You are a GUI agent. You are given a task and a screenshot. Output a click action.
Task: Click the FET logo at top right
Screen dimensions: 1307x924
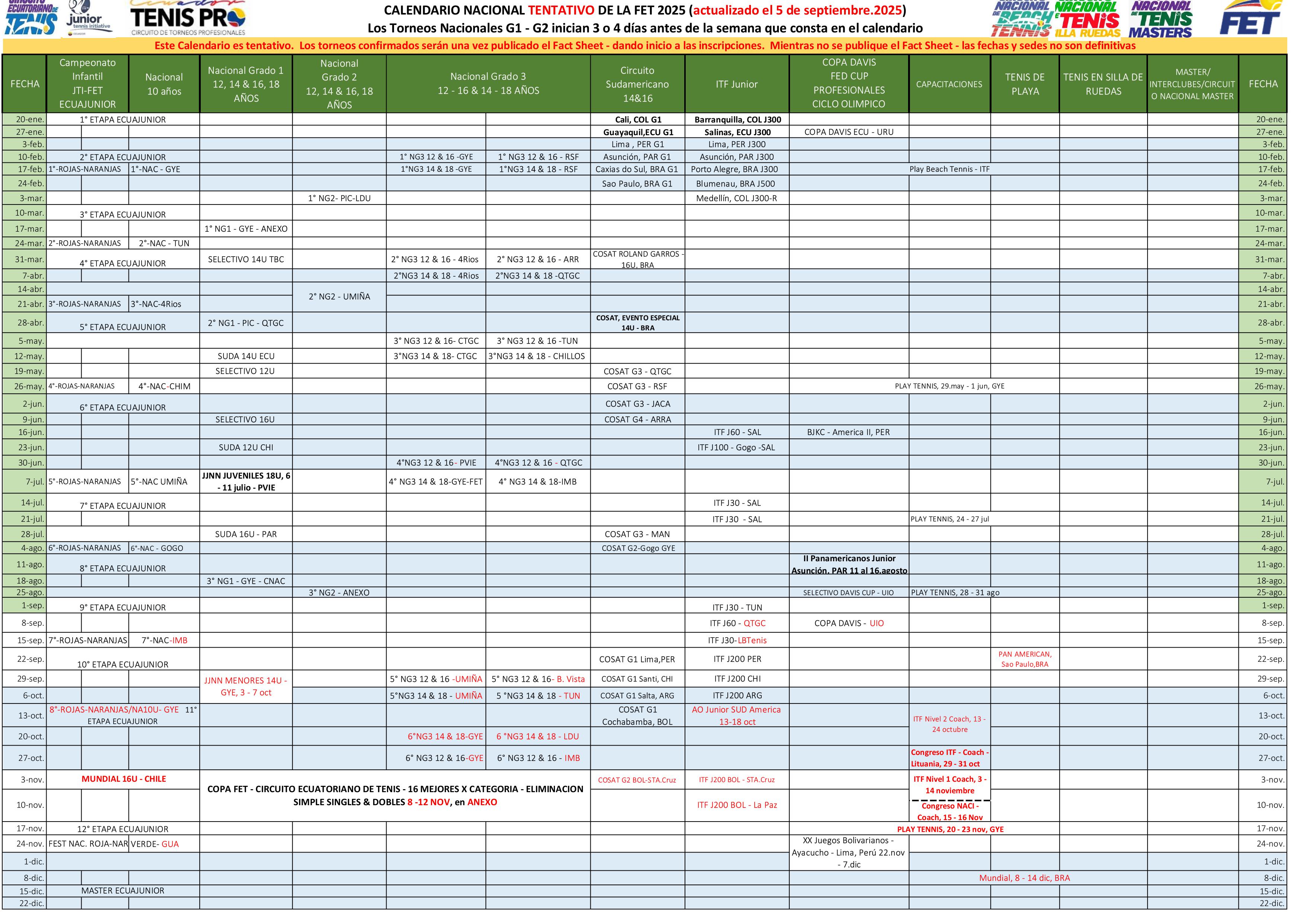[x=1250, y=18]
